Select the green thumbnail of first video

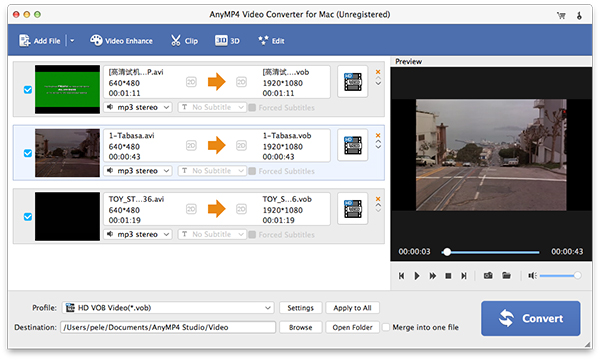point(67,89)
